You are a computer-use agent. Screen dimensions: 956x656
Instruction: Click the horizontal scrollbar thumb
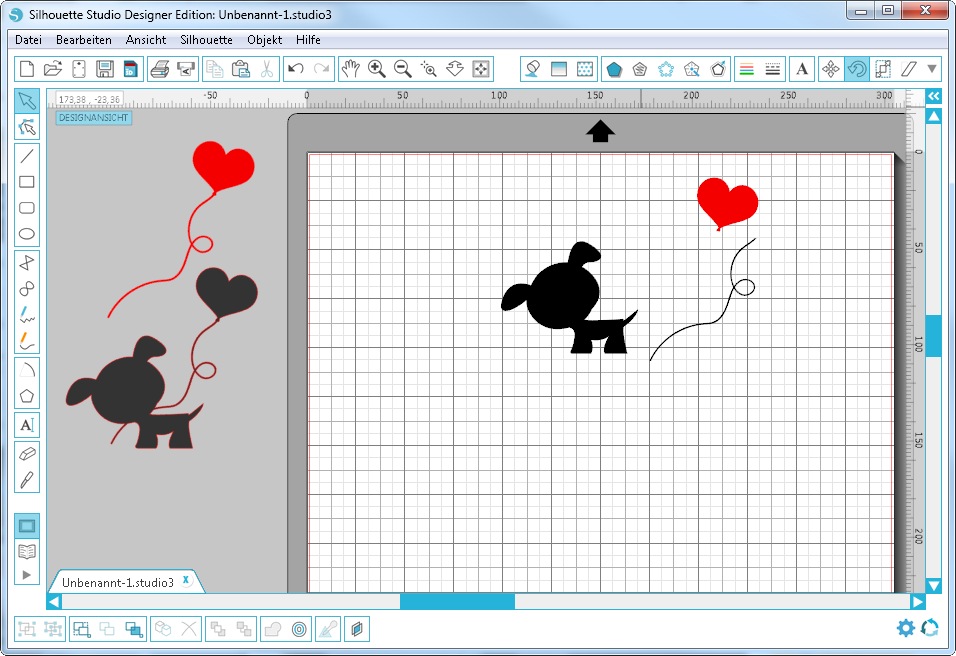457,602
